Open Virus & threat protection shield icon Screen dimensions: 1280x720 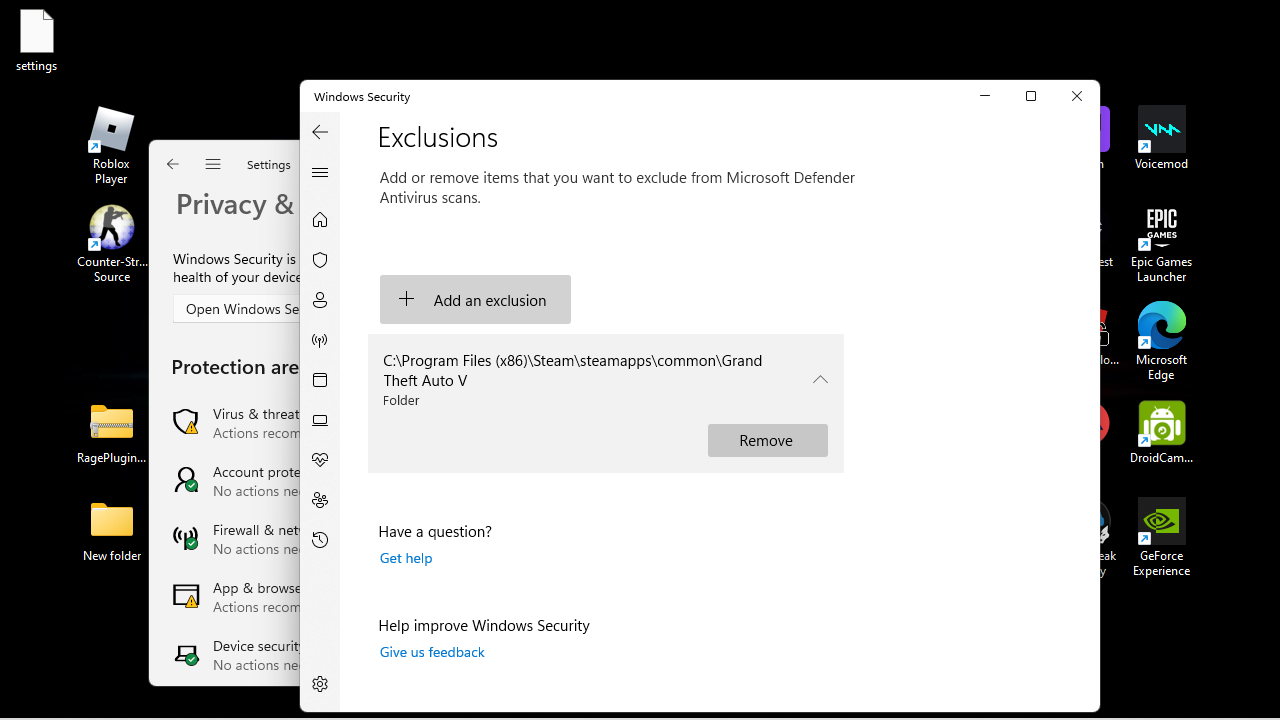pyautogui.click(x=320, y=260)
